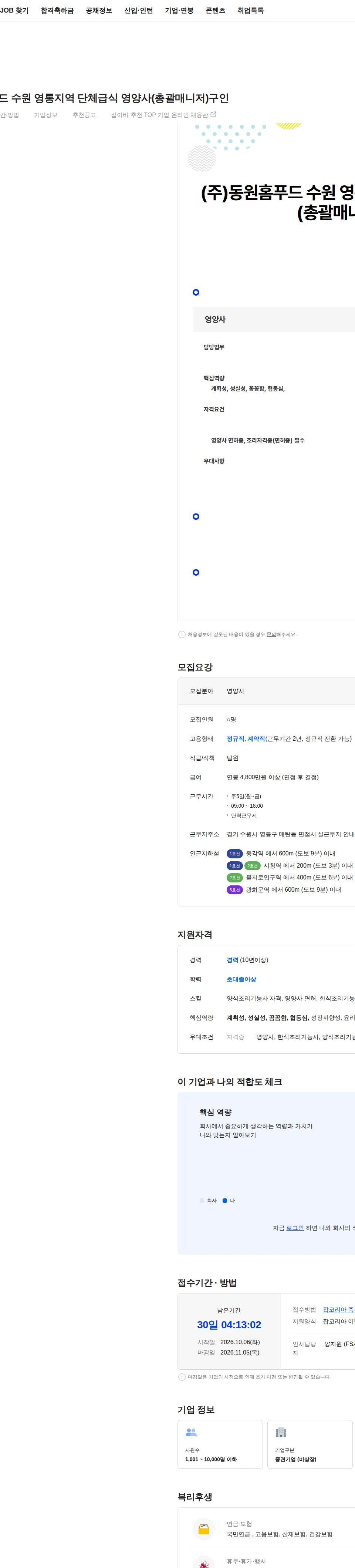Switch to the 기업정보 tab
This screenshot has height=1568, width=355.
(x=45, y=115)
